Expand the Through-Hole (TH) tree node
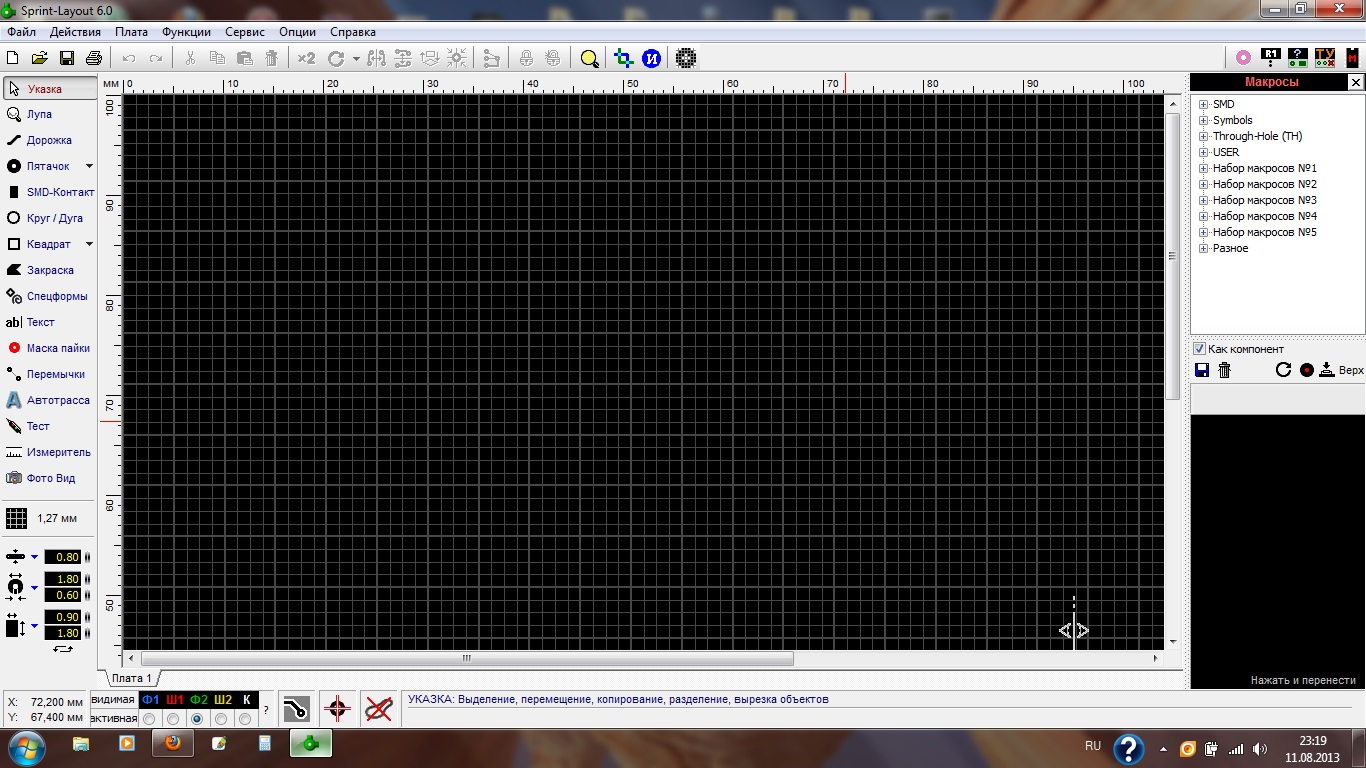Image resolution: width=1366 pixels, height=768 pixels. point(1204,137)
